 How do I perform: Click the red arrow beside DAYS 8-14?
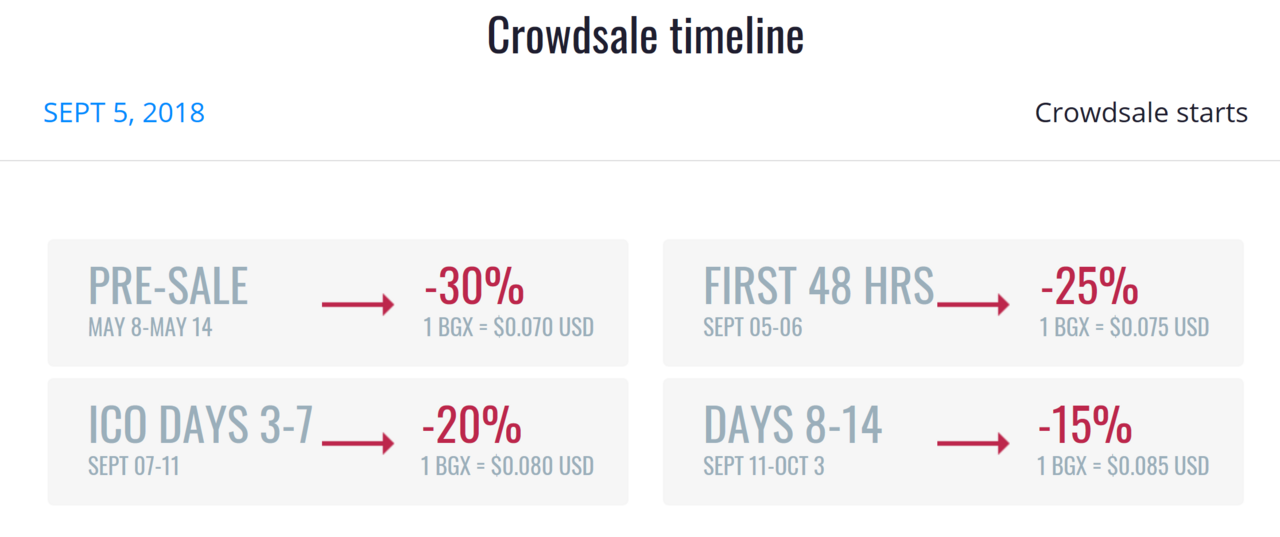(973, 444)
